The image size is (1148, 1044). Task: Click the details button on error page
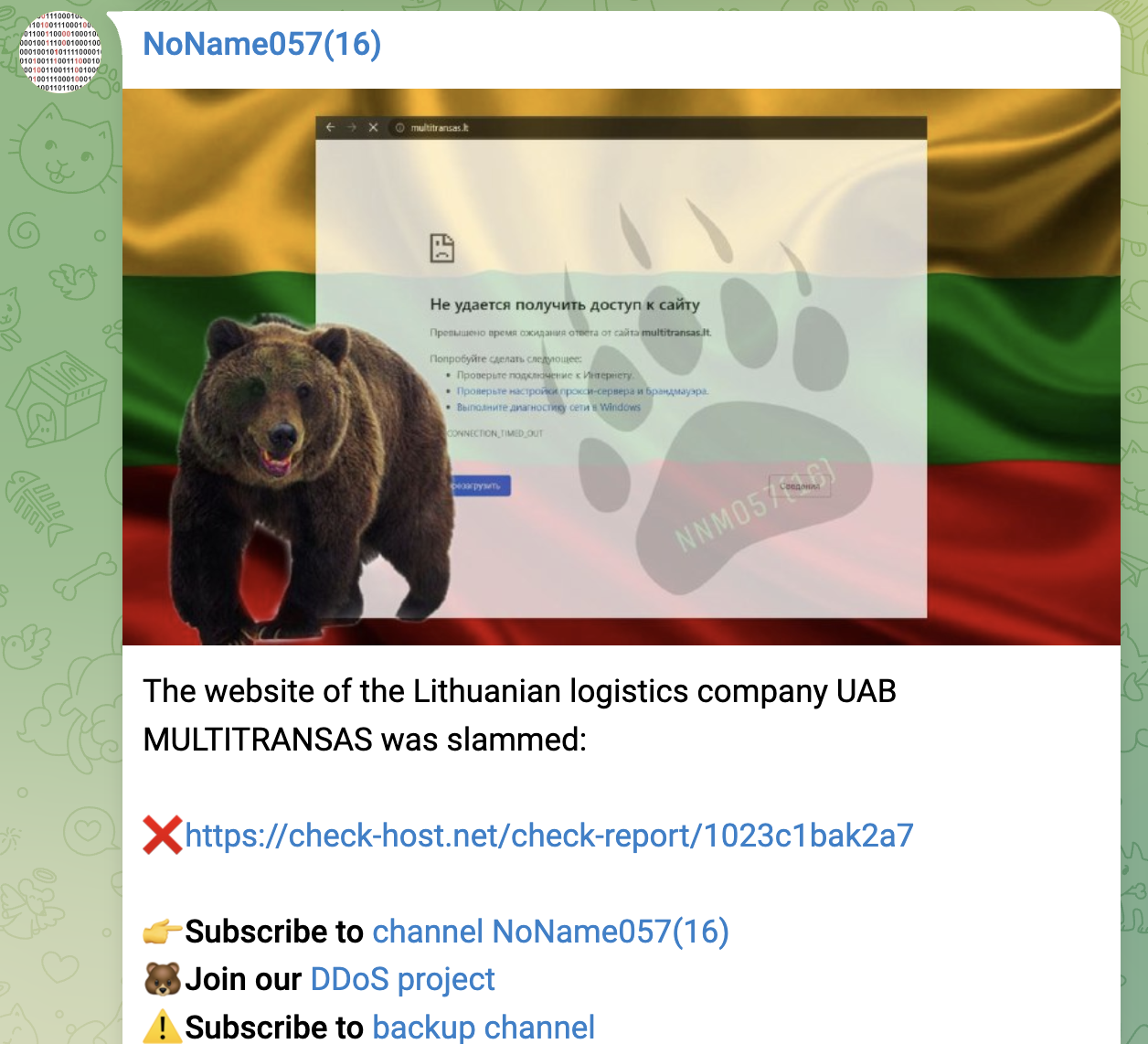[x=800, y=485]
